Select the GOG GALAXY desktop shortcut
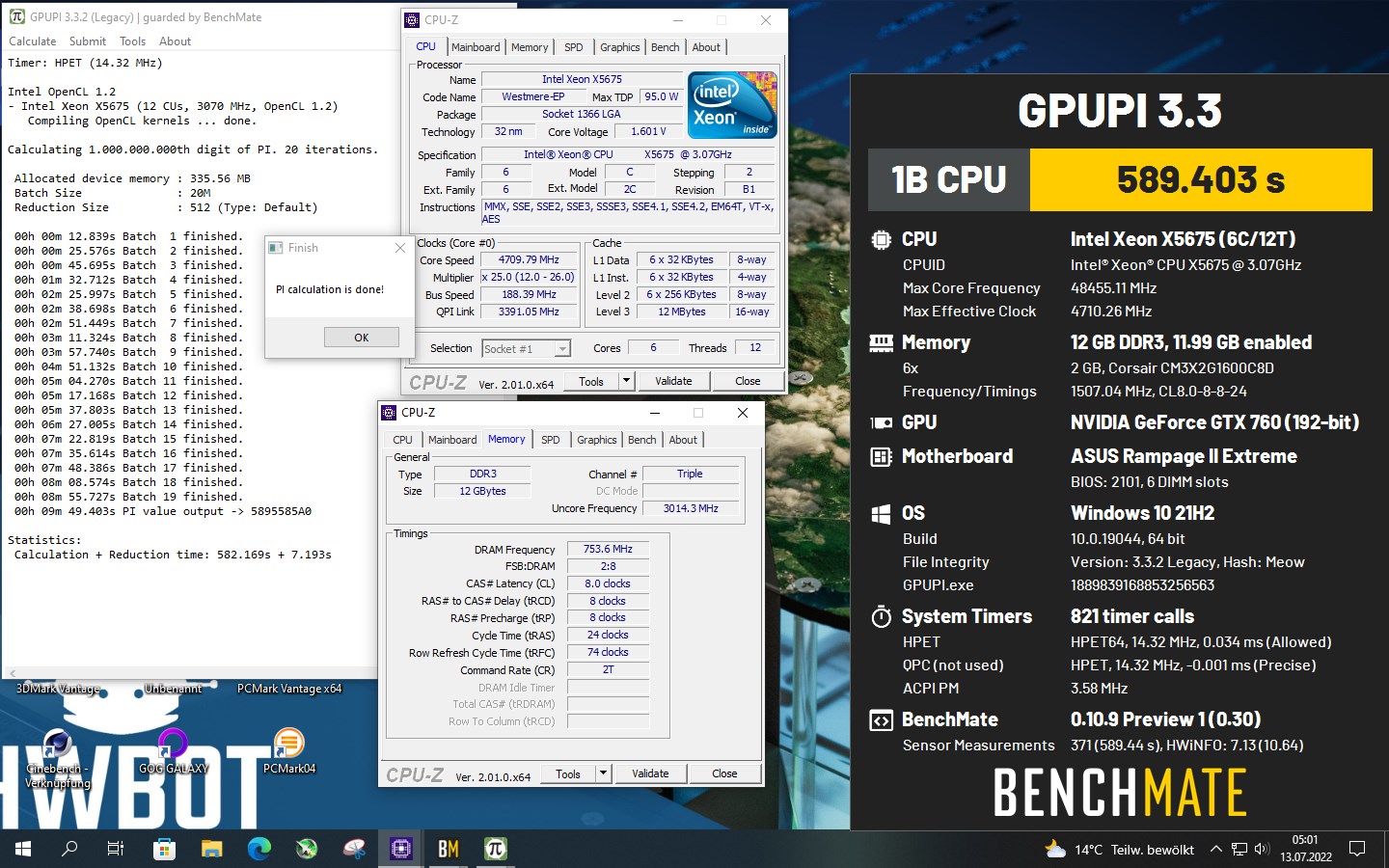Screen dimensions: 1389x868 point(173,752)
